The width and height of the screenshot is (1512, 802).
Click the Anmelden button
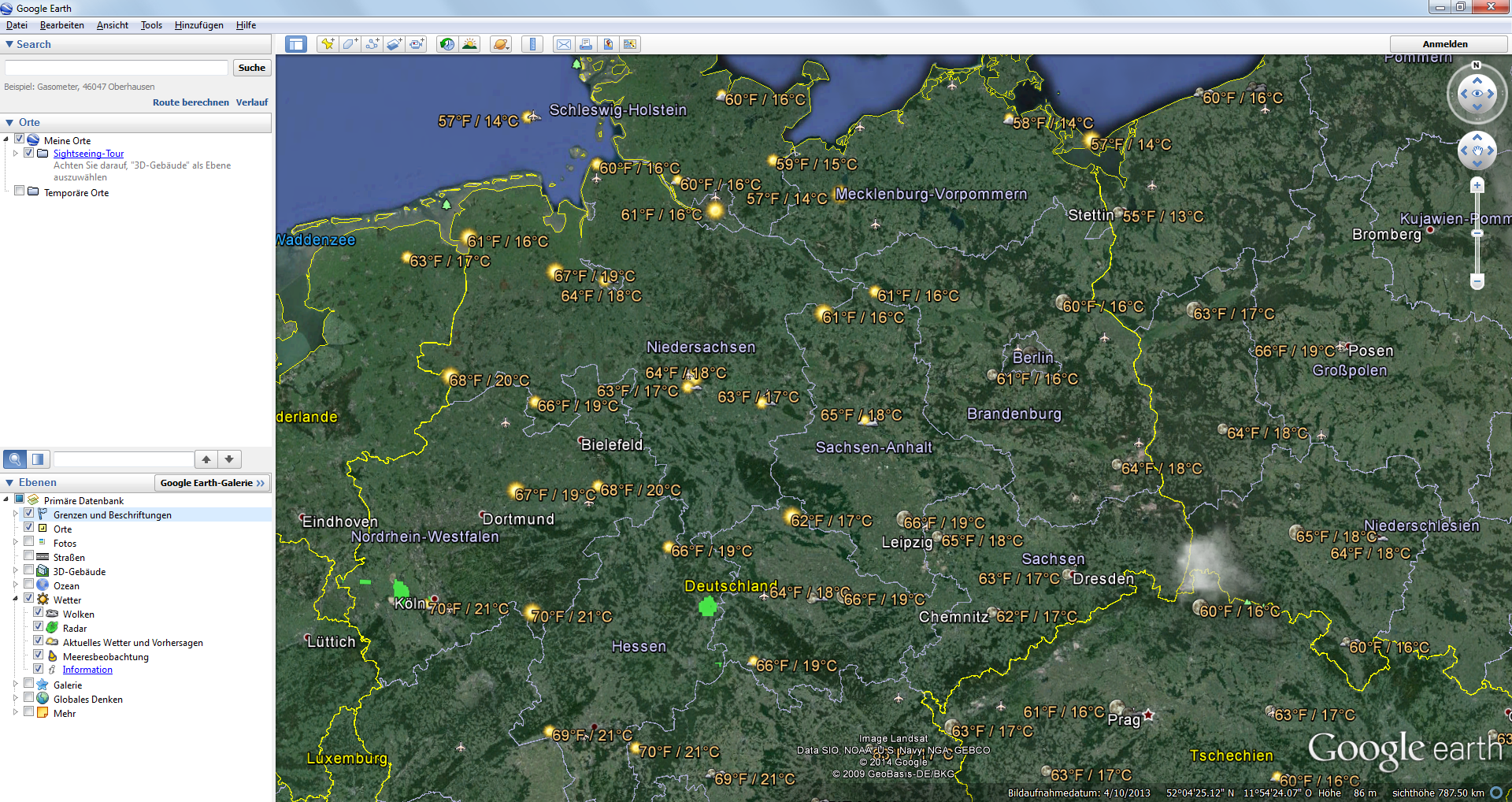(x=1445, y=44)
